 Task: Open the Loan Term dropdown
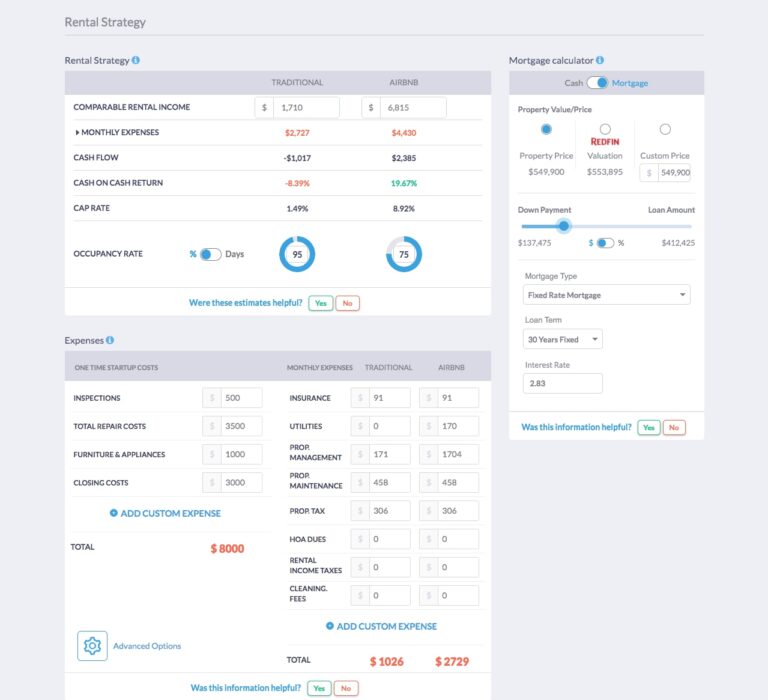coord(564,340)
